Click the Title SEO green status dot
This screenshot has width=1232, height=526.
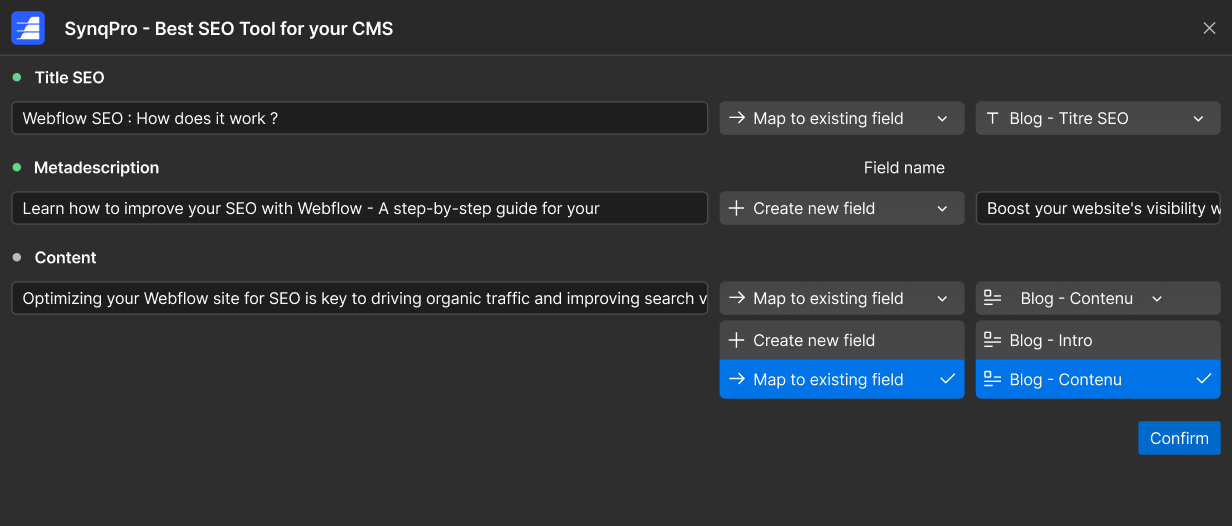click(17, 77)
